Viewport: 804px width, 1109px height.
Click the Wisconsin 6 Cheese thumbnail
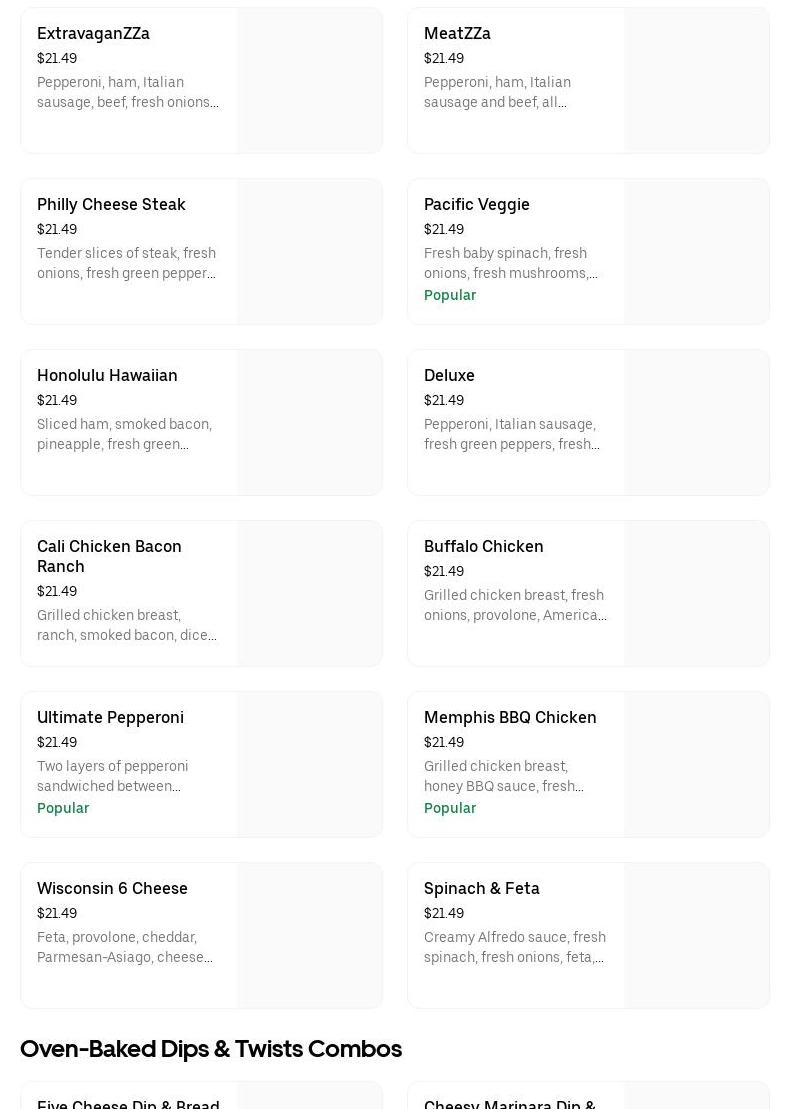(310, 936)
